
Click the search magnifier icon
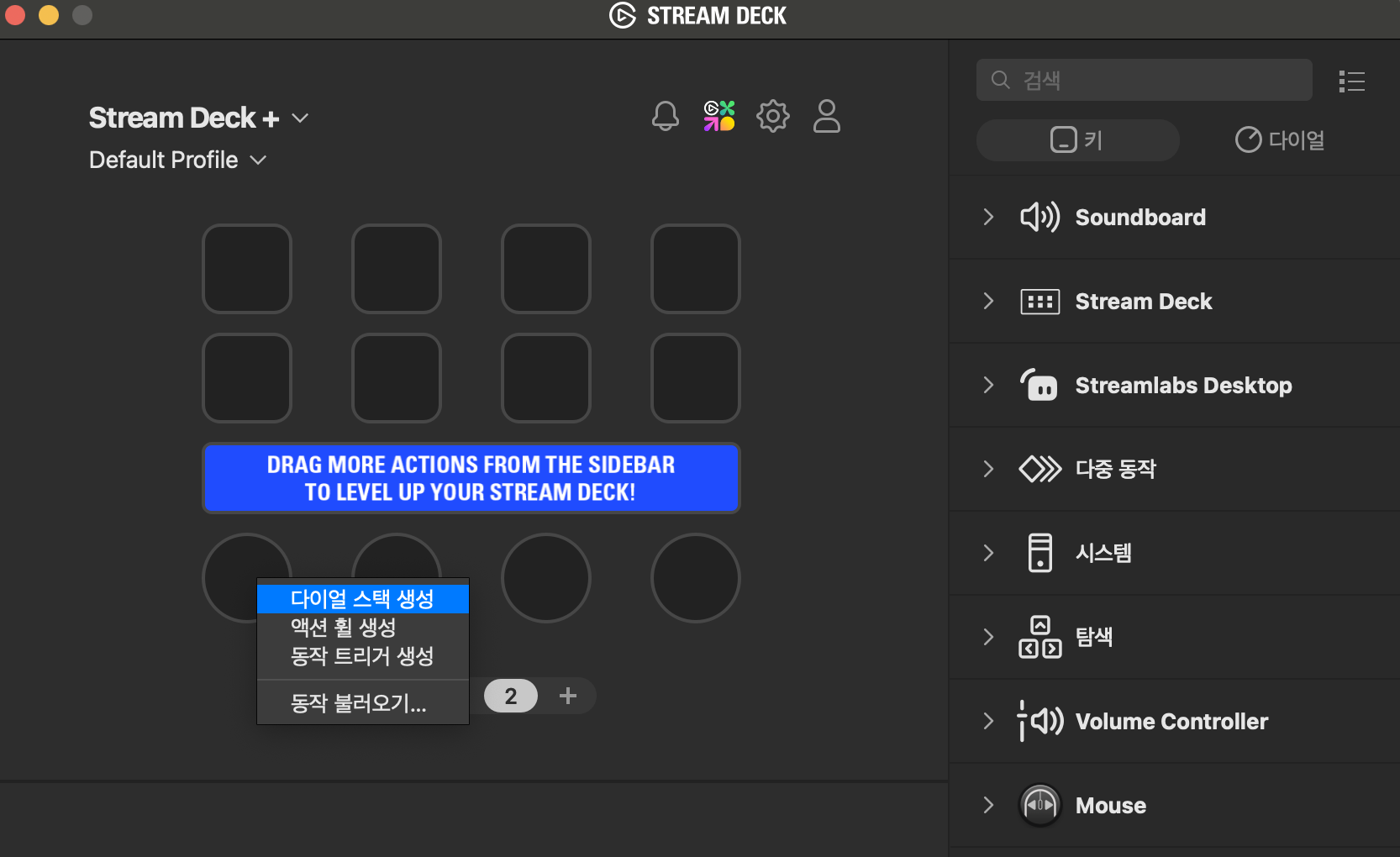click(x=1001, y=80)
